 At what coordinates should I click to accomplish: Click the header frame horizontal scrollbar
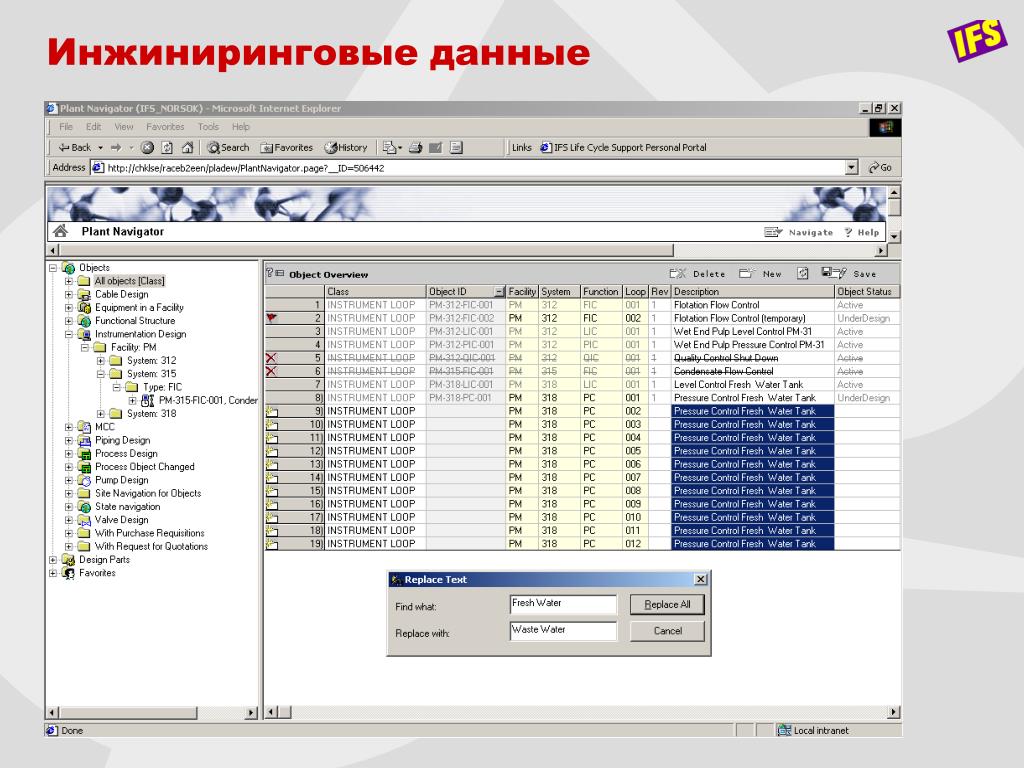tap(366, 250)
